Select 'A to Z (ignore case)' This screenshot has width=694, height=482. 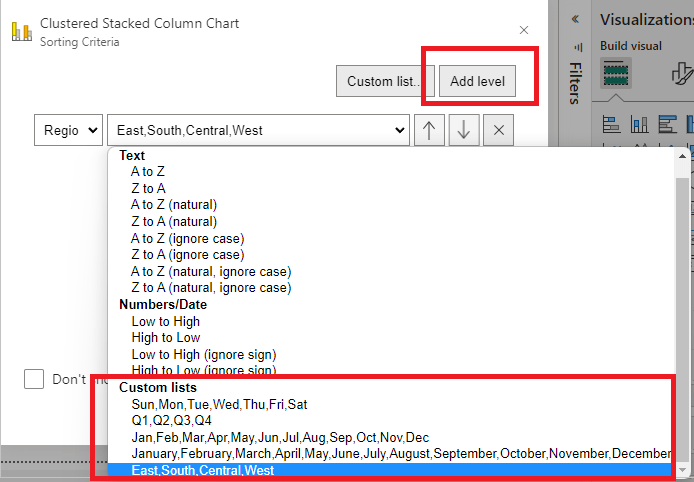pos(188,239)
